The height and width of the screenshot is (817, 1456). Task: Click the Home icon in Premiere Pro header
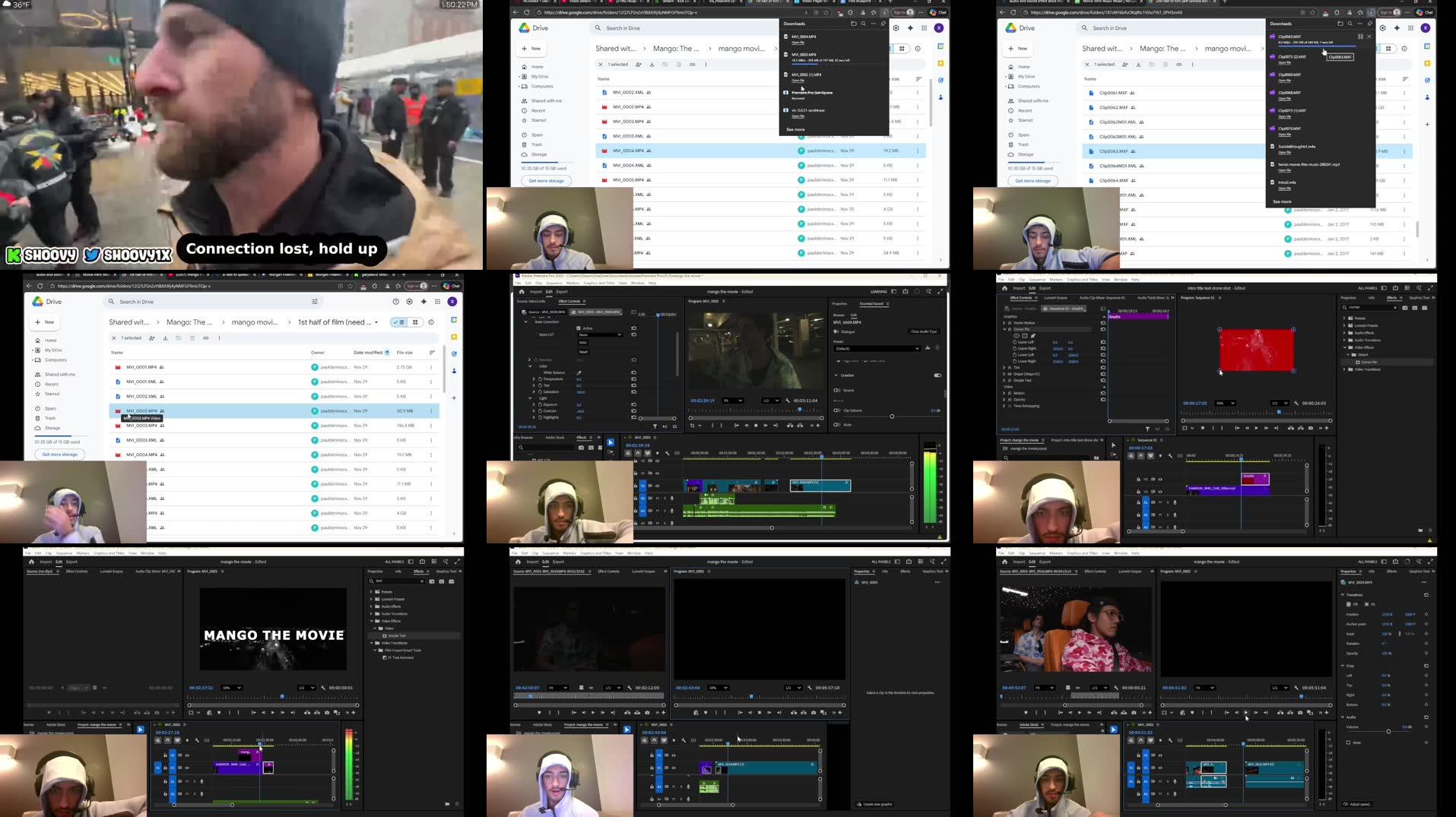coord(522,292)
